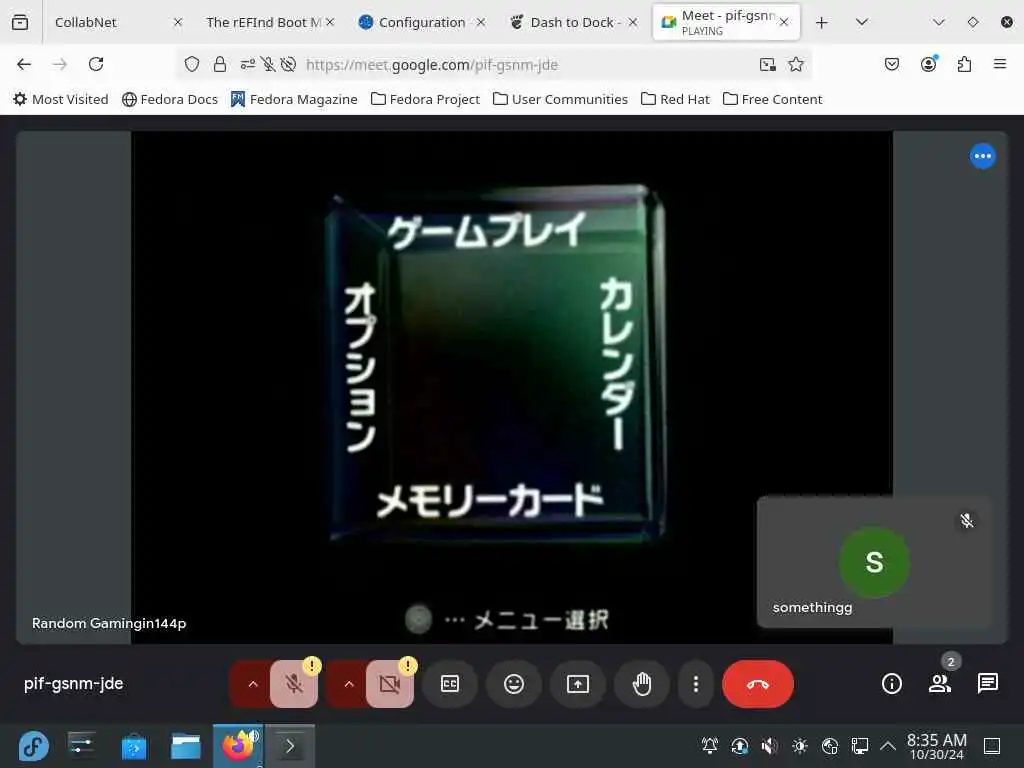Image resolution: width=1024 pixels, height=768 pixels.
Task: Open Firefox View recent browsing icon
Action: pyautogui.click(x=20, y=22)
